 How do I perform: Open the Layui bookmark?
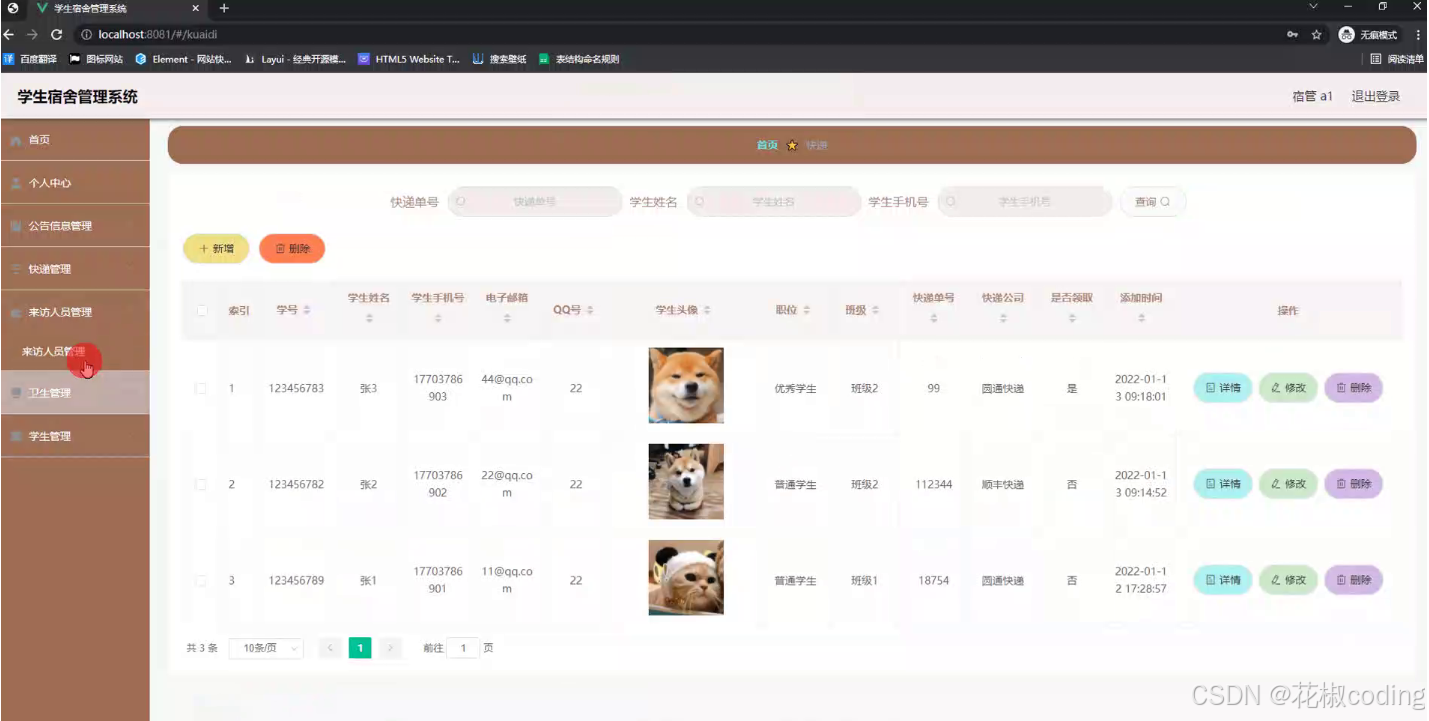296,59
